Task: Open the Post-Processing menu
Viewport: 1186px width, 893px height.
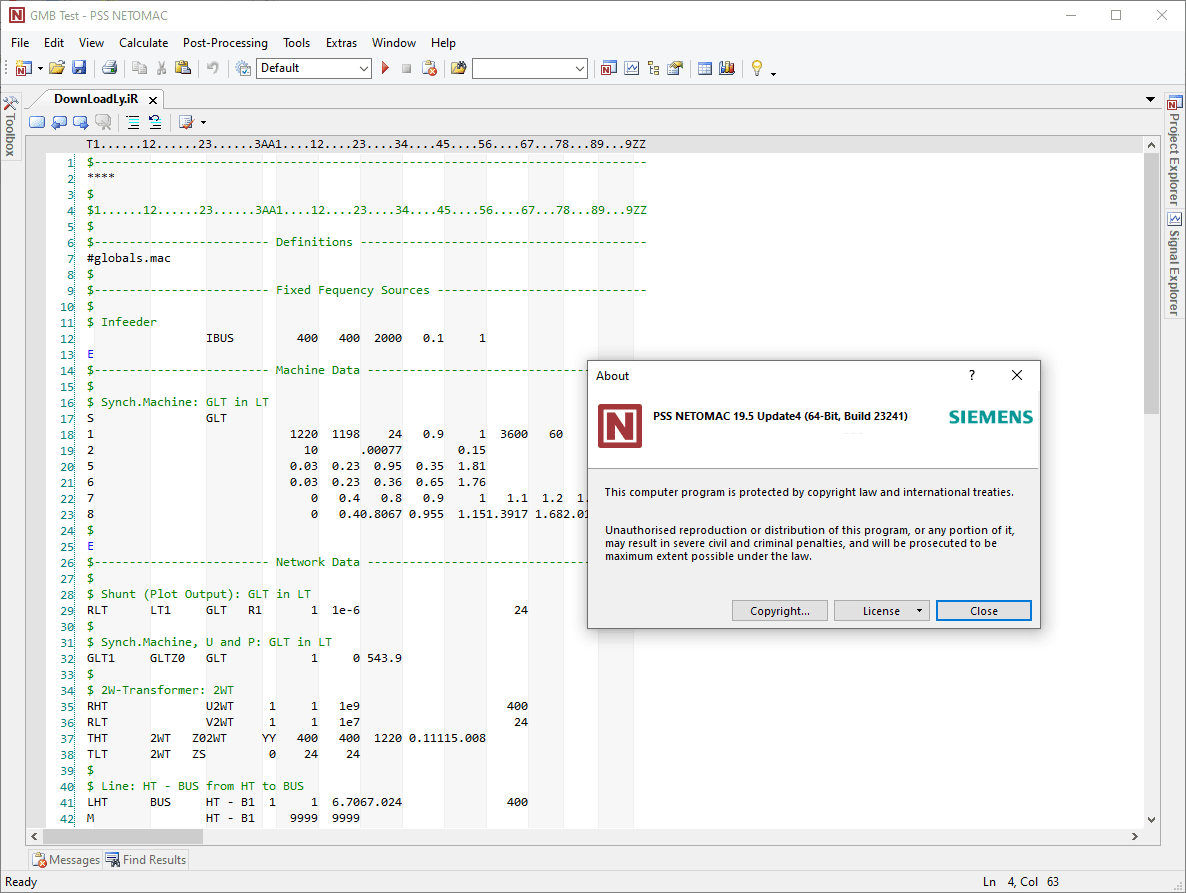Action: (x=225, y=43)
